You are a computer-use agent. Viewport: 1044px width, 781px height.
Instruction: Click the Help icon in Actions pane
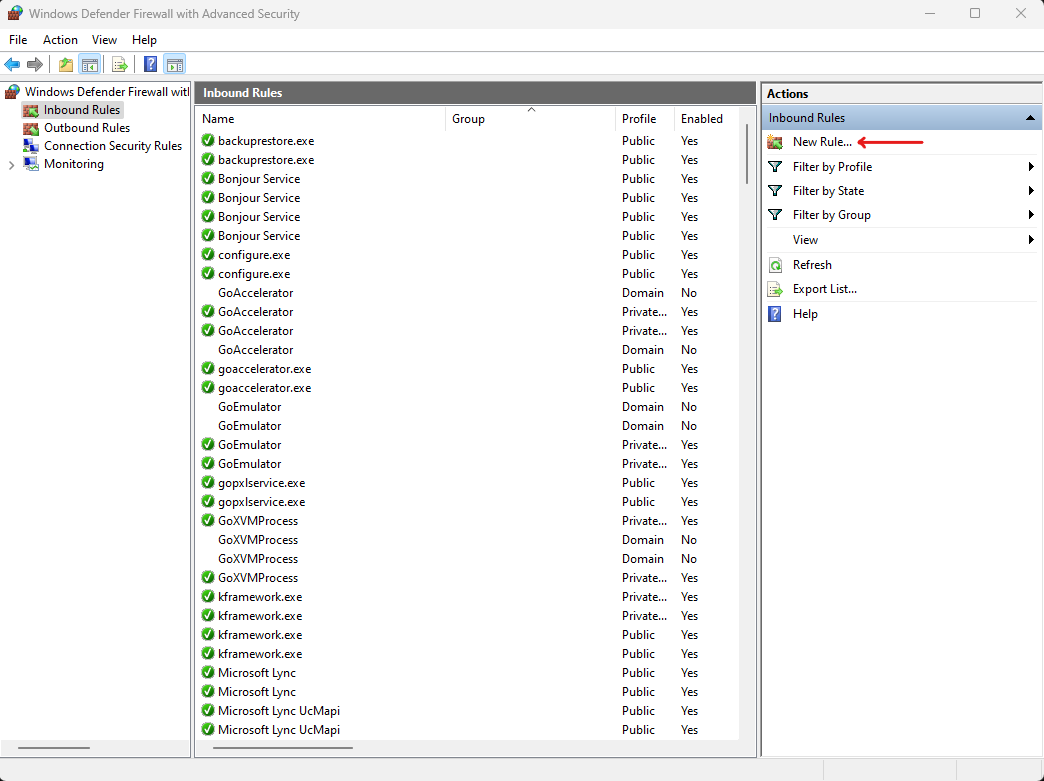pyautogui.click(x=775, y=314)
